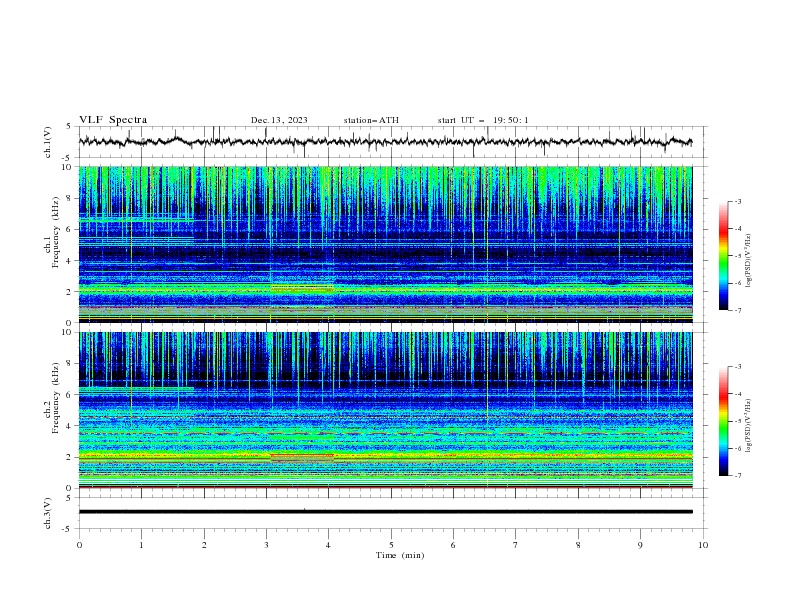Click the lower color scale bar

[x=723, y=421]
